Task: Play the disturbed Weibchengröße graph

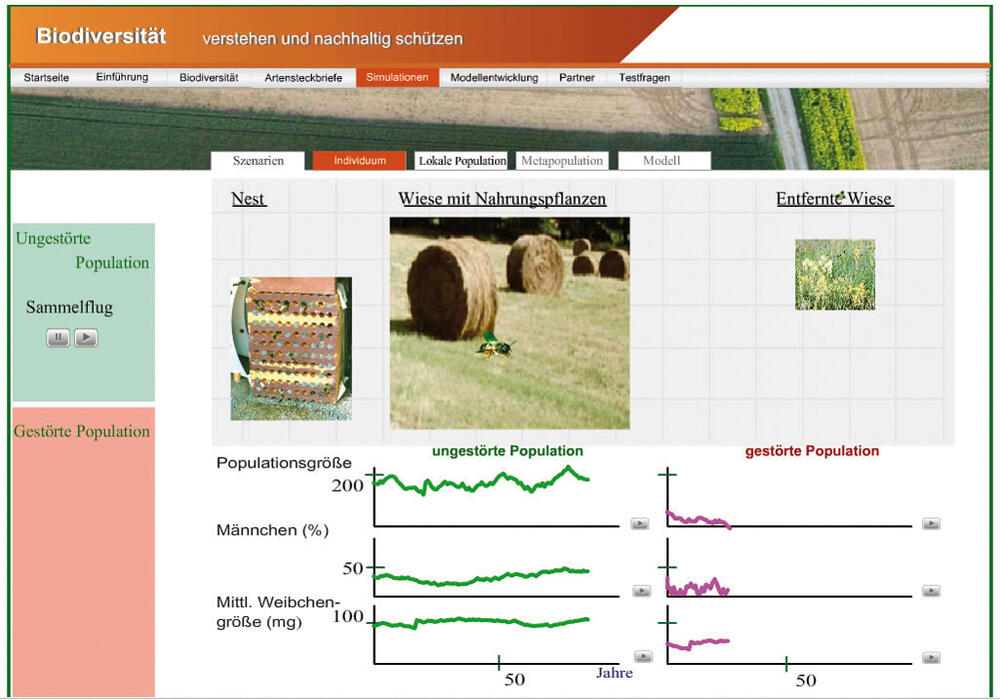Action: click(931, 657)
